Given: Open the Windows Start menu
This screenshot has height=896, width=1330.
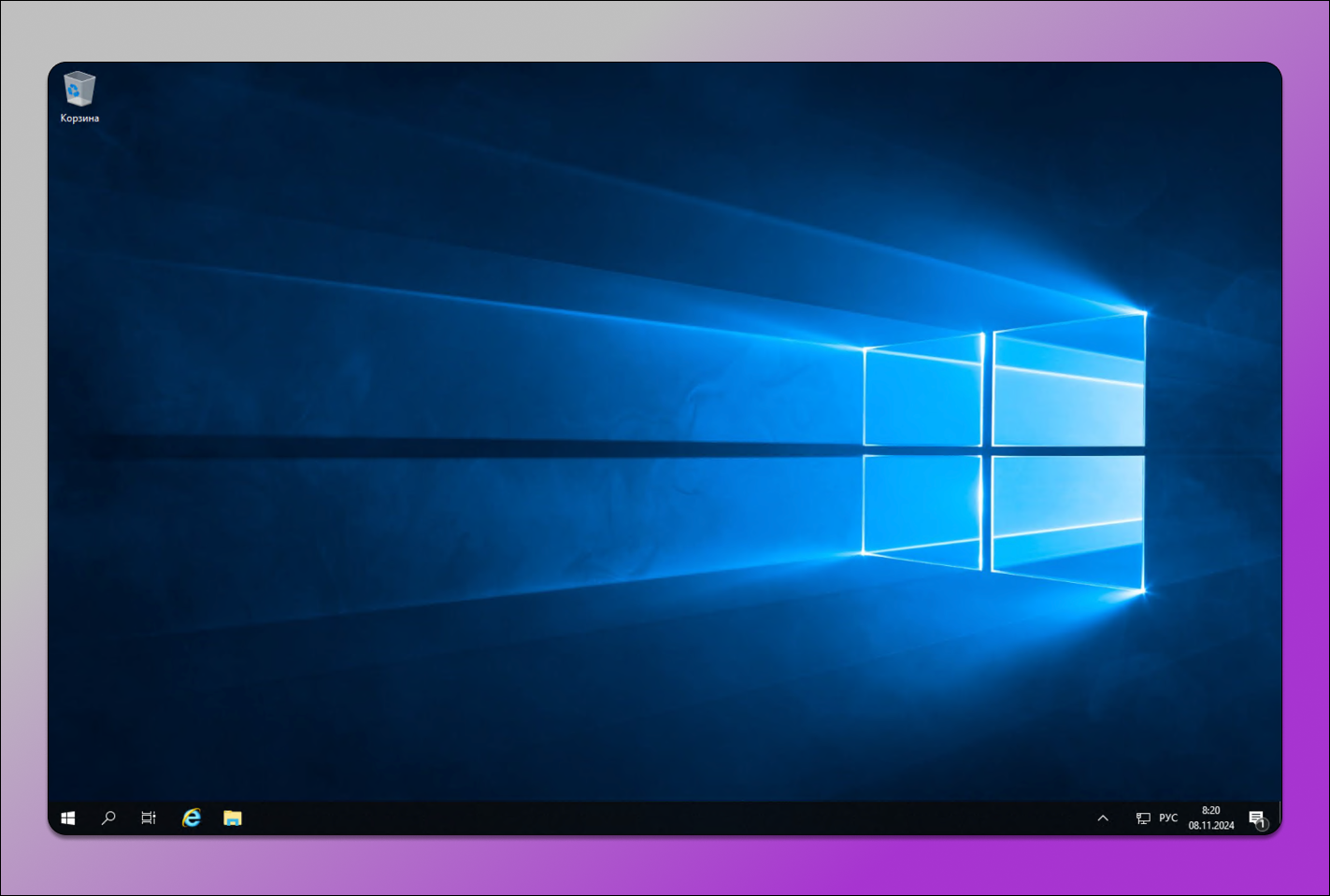Looking at the screenshot, I should click(x=68, y=818).
